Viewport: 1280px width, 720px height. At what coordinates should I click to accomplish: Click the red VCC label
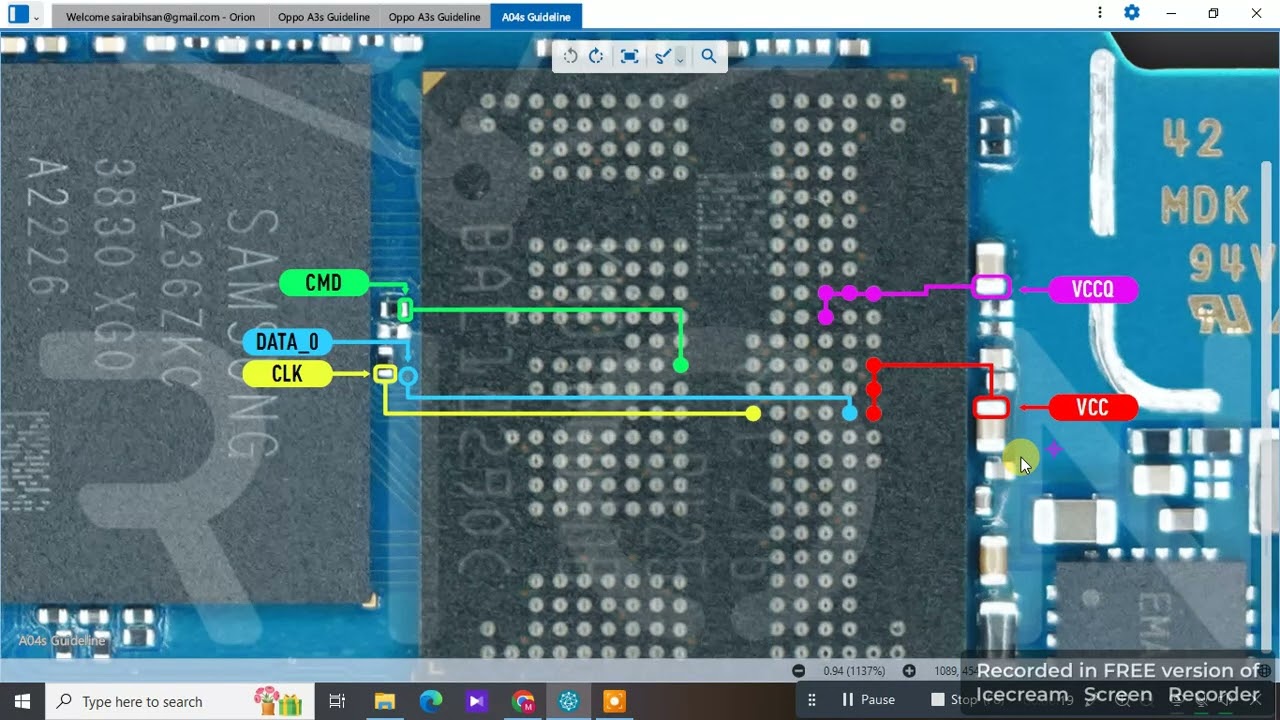(1093, 408)
